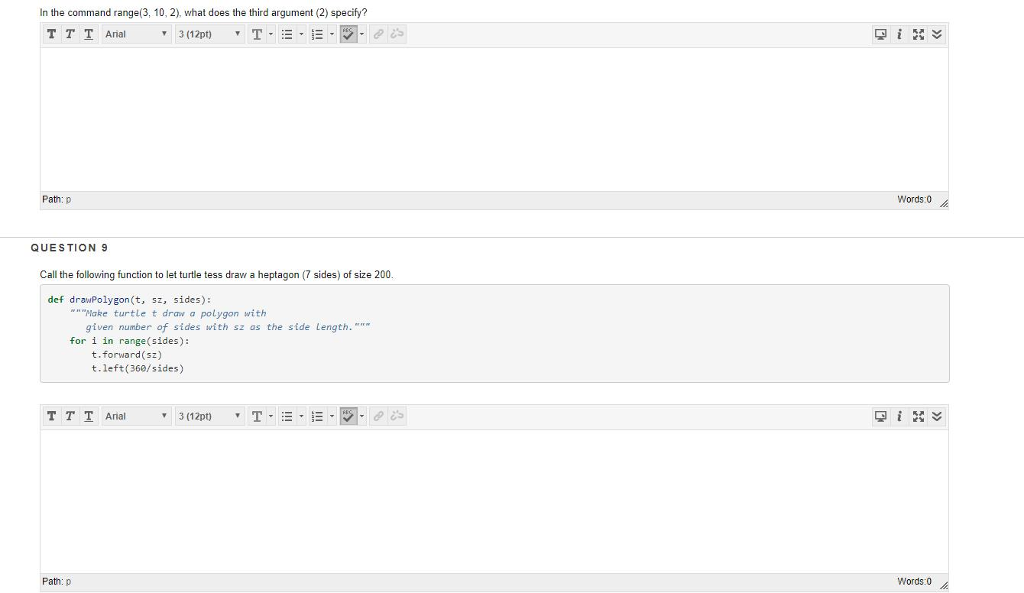The image size is (1024, 593).
Task: Click the 't.left(360/sides)' code line
Action: 138,368
